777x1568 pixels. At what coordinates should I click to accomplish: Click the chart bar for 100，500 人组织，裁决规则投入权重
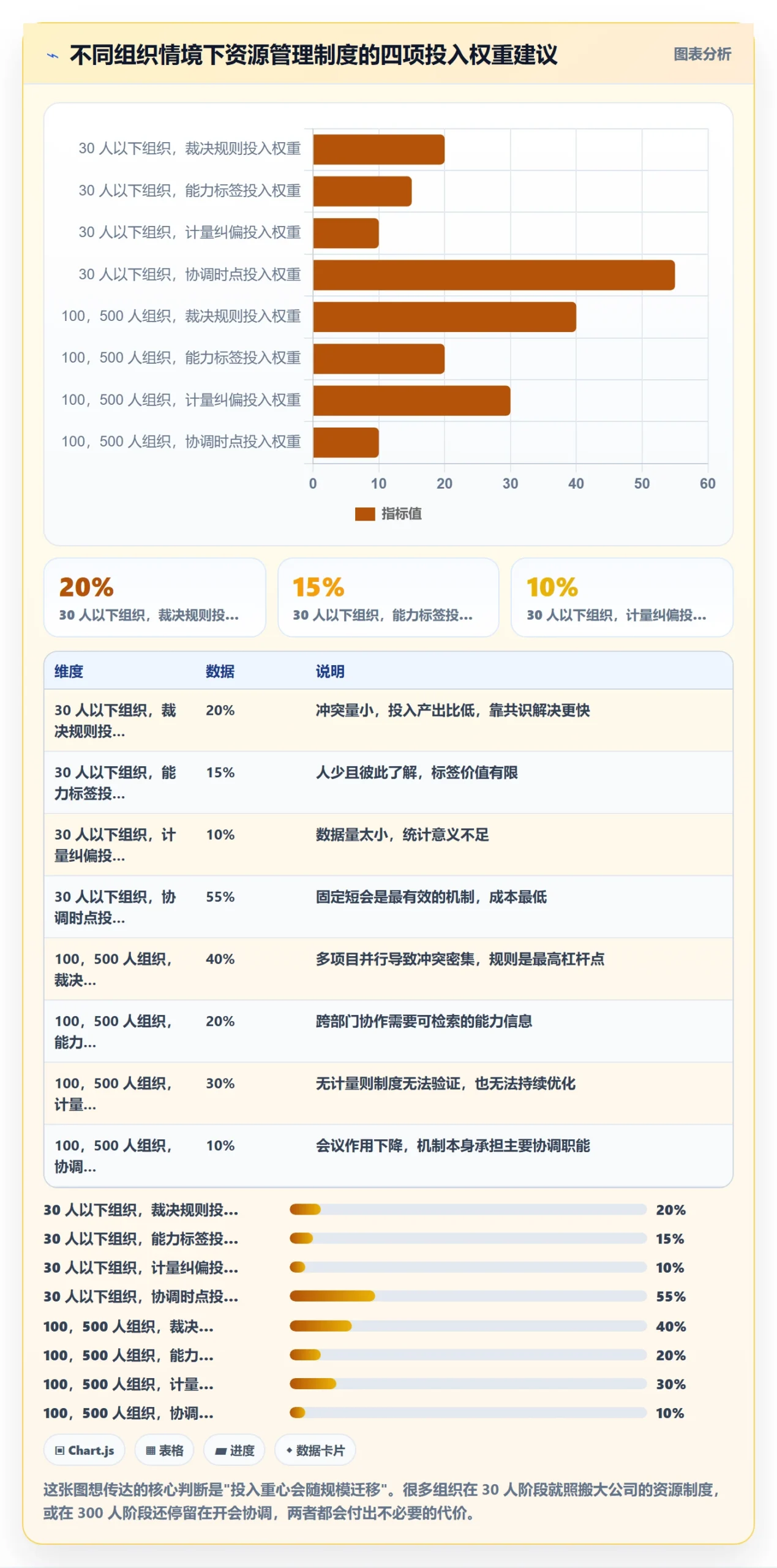coord(445,317)
